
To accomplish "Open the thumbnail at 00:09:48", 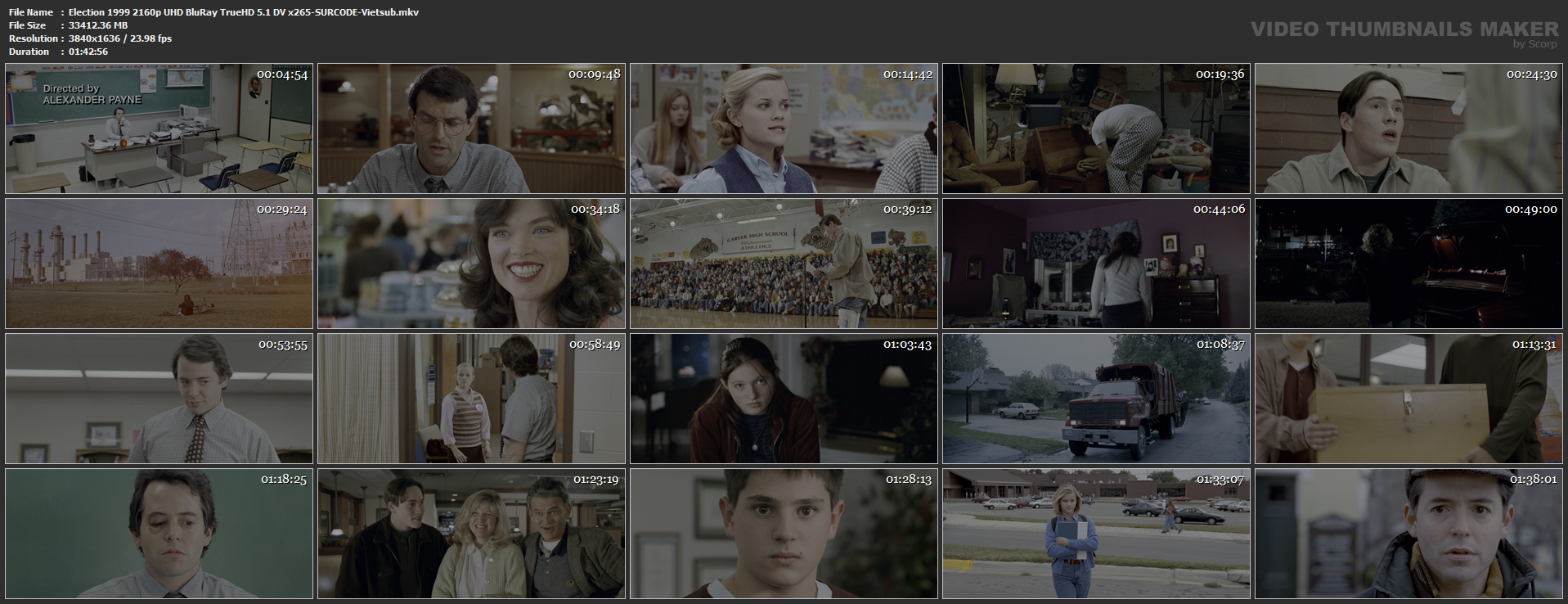I will click(471, 128).
